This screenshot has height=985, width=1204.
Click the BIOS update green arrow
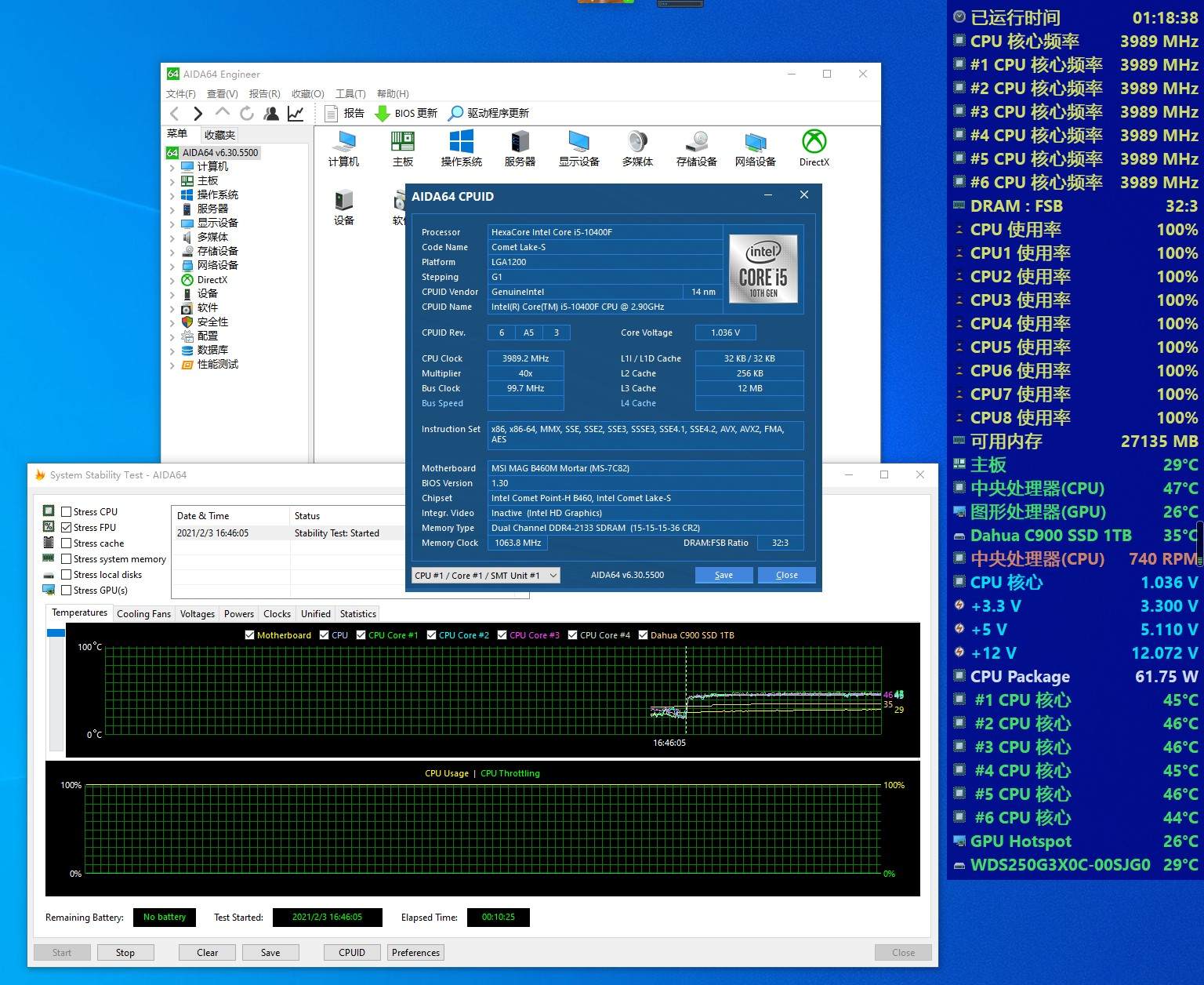pos(383,114)
